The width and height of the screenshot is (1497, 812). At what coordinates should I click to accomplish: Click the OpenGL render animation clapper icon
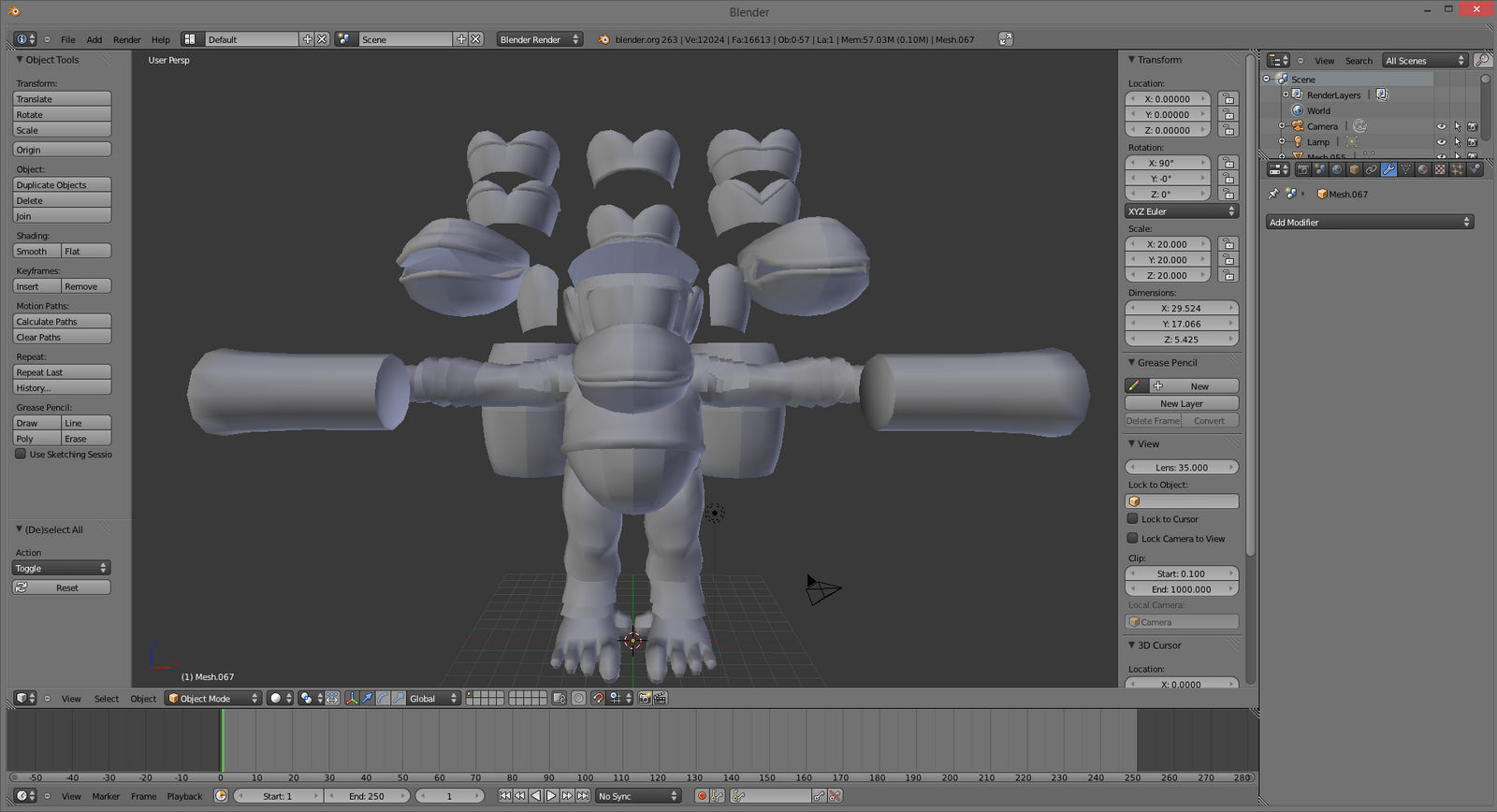pos(661,698)
